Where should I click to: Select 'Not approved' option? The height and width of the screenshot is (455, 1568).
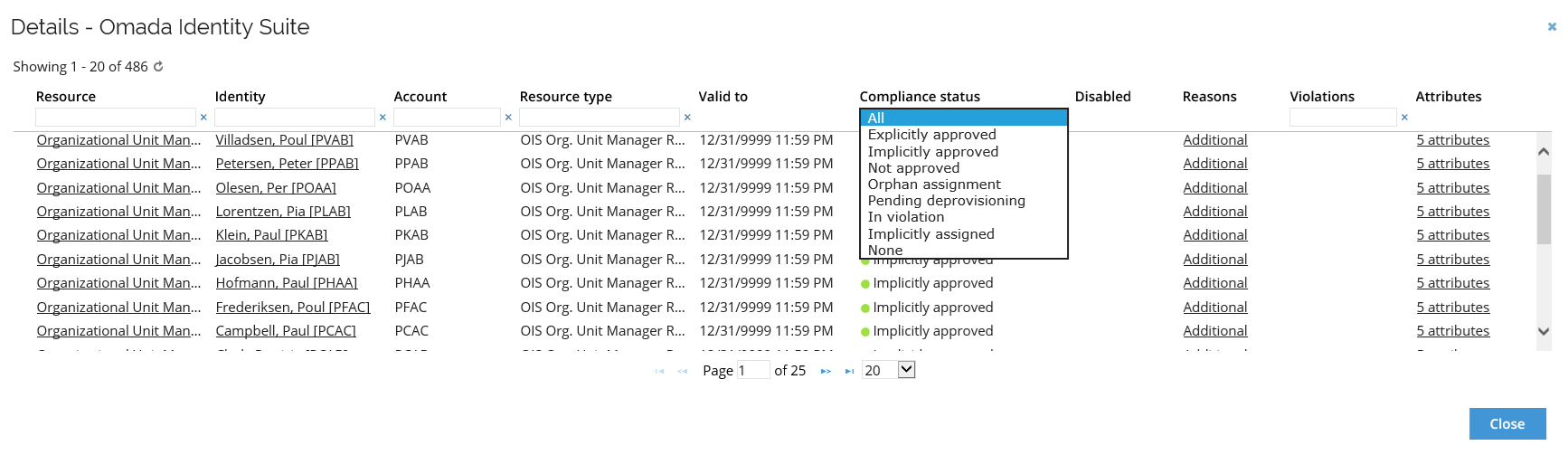(x=964, y=167)
